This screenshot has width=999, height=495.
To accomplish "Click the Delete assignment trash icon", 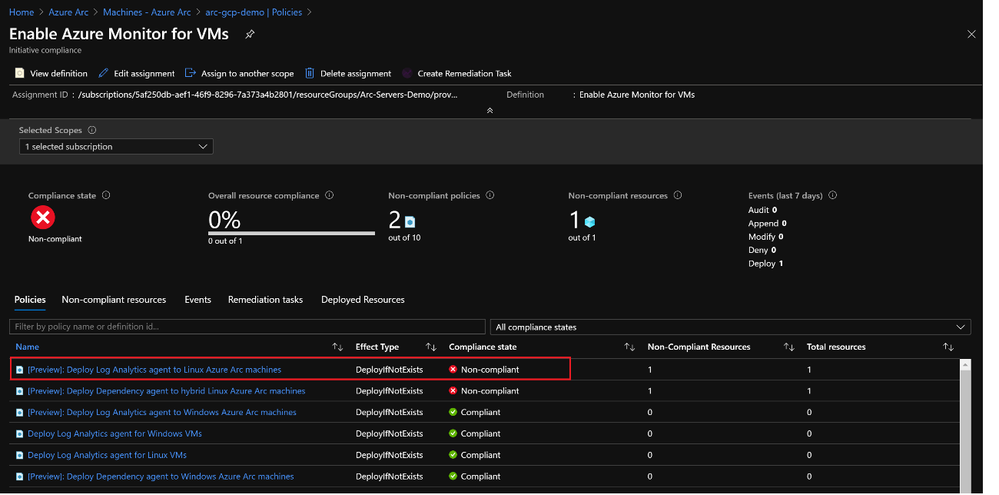I will (x=310, y=73).
